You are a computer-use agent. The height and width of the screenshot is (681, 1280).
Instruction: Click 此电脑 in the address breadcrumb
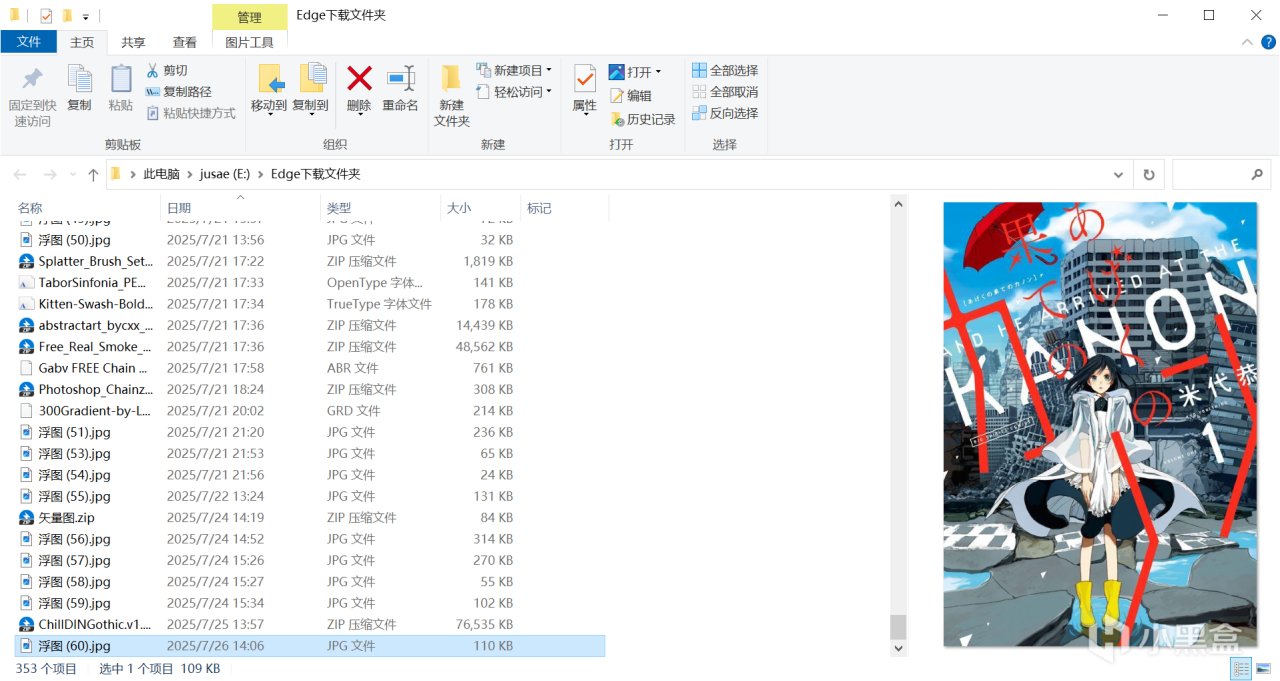point(161,174)
